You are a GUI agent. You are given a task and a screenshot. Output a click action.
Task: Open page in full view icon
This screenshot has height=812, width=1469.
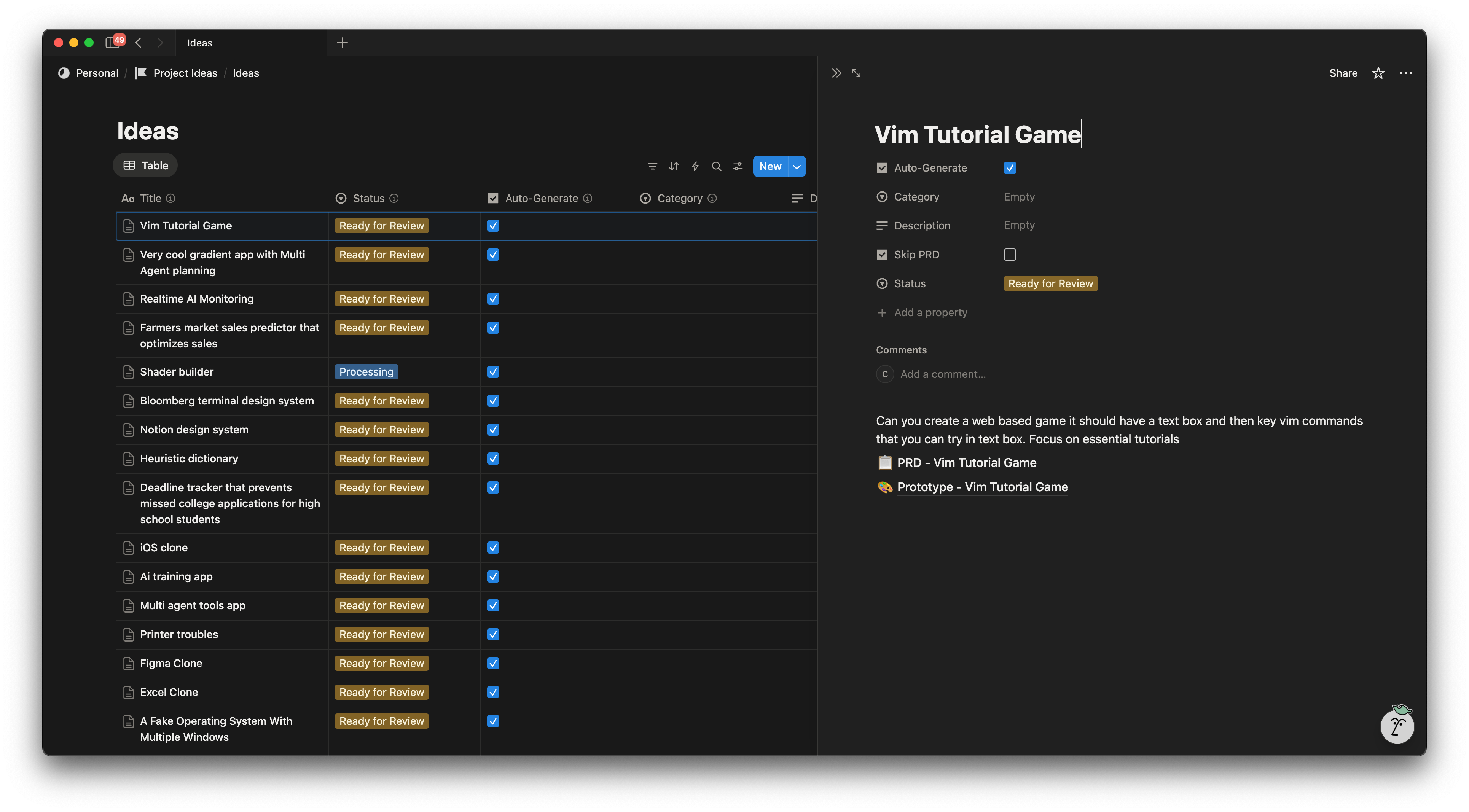(x=857, y=73)
